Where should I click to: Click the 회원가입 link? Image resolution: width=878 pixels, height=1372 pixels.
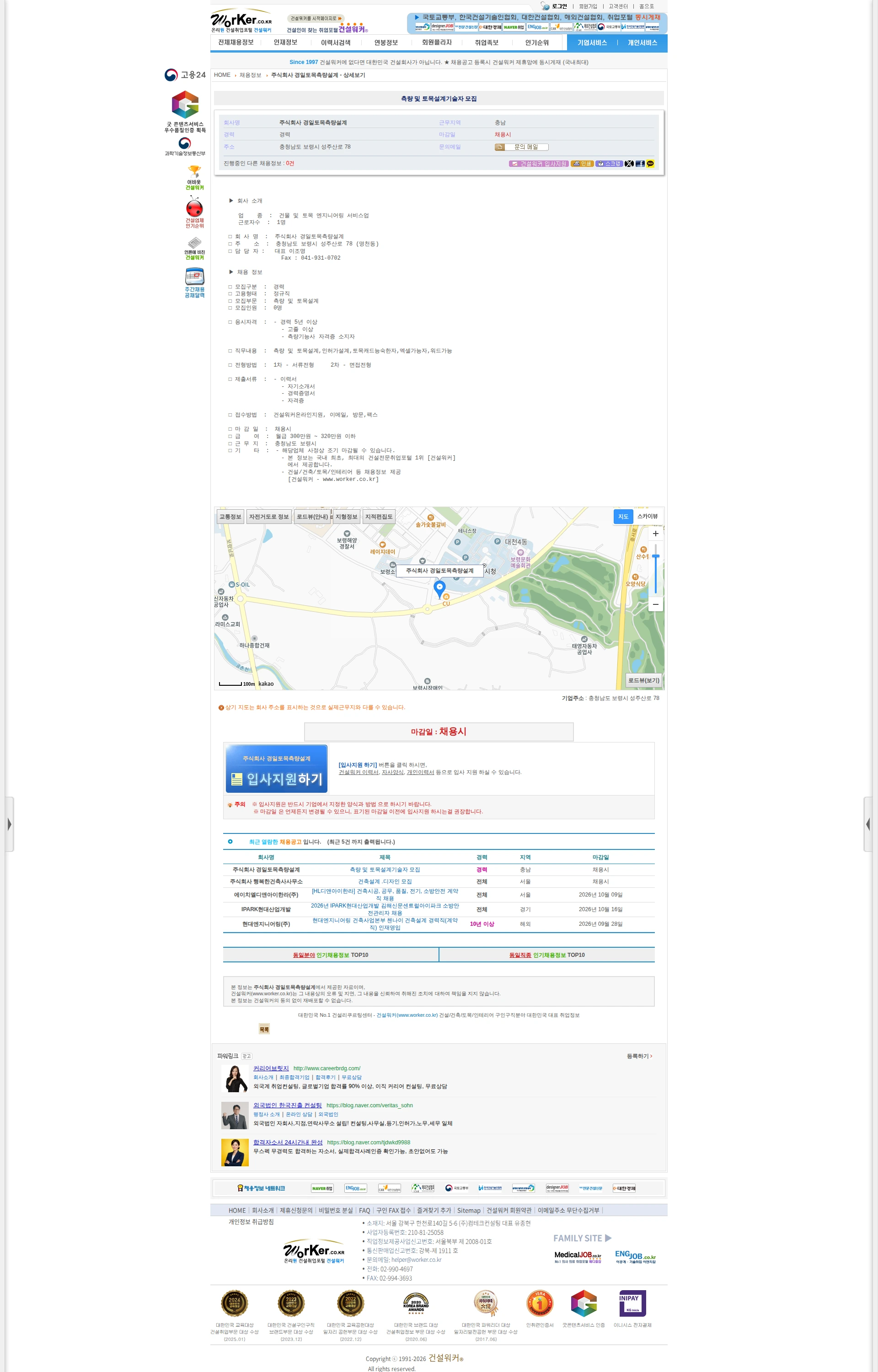tap(588, 6)
